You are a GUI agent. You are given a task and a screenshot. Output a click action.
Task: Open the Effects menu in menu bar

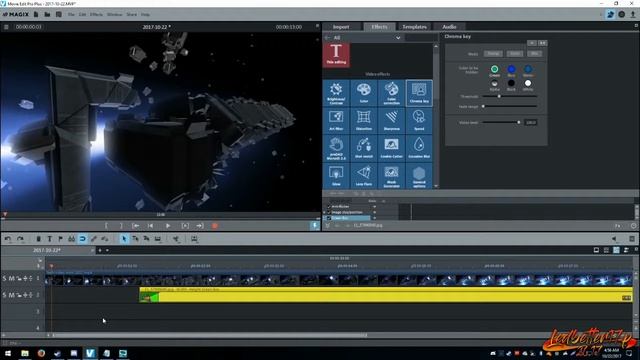click(x=96, y=14)
